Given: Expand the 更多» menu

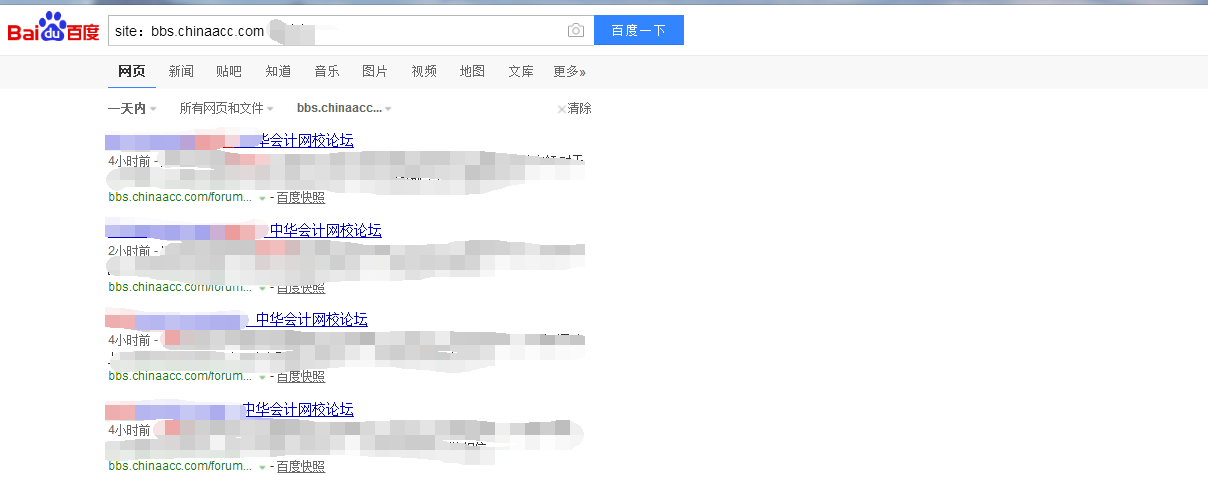Looking at the screenshot, I should coord(569,71).
